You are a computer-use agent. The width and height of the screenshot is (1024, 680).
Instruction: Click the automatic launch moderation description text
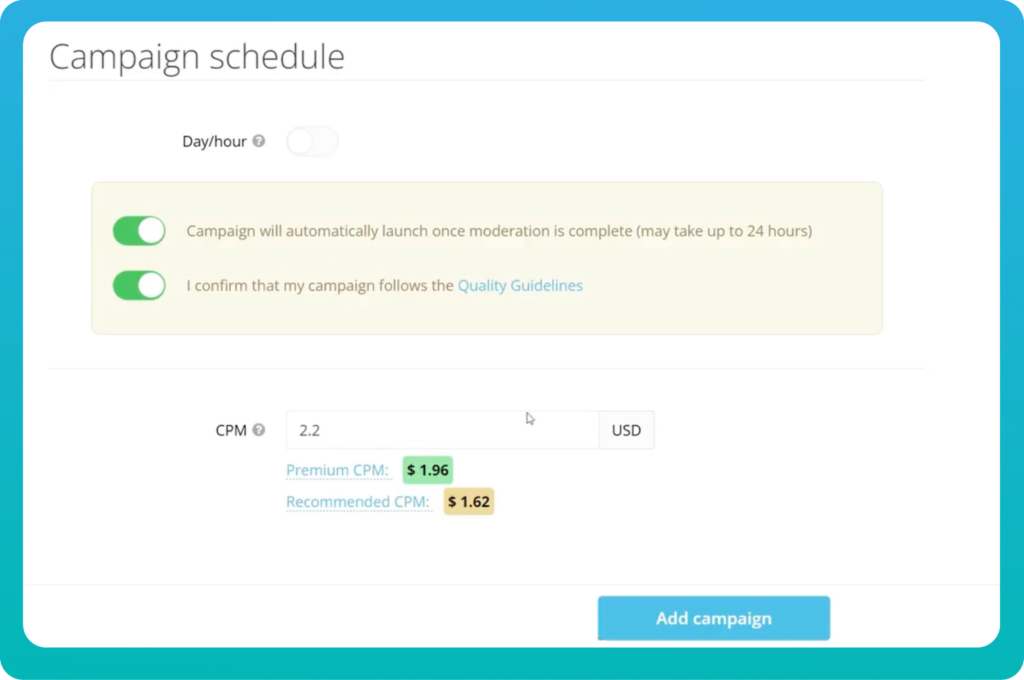click(499, 231)
